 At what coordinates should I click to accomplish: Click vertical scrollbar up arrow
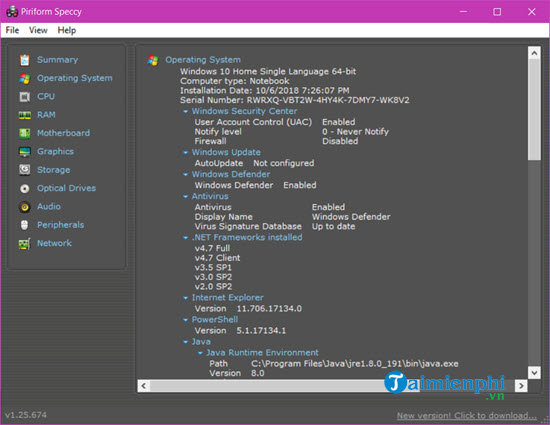[534, 53]
